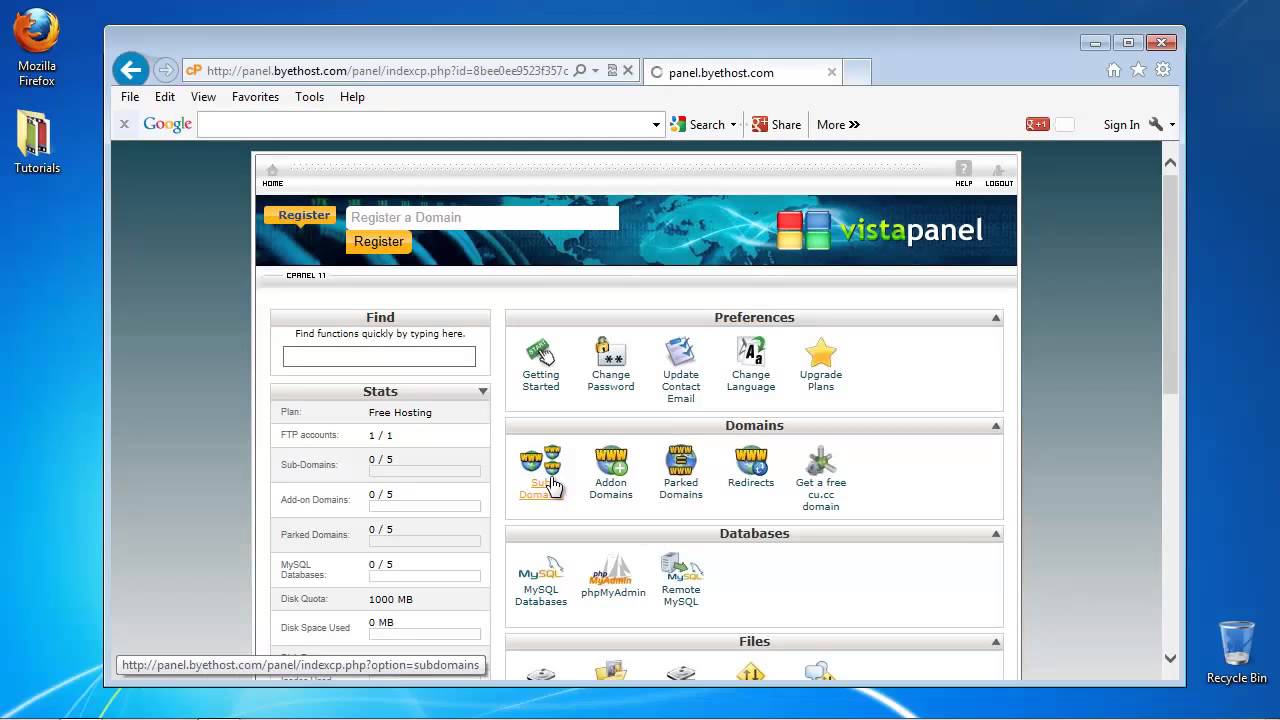The image size is (1280, 720).
Task: Open Upgrade Plans star icon
Action: coord(820,352)
